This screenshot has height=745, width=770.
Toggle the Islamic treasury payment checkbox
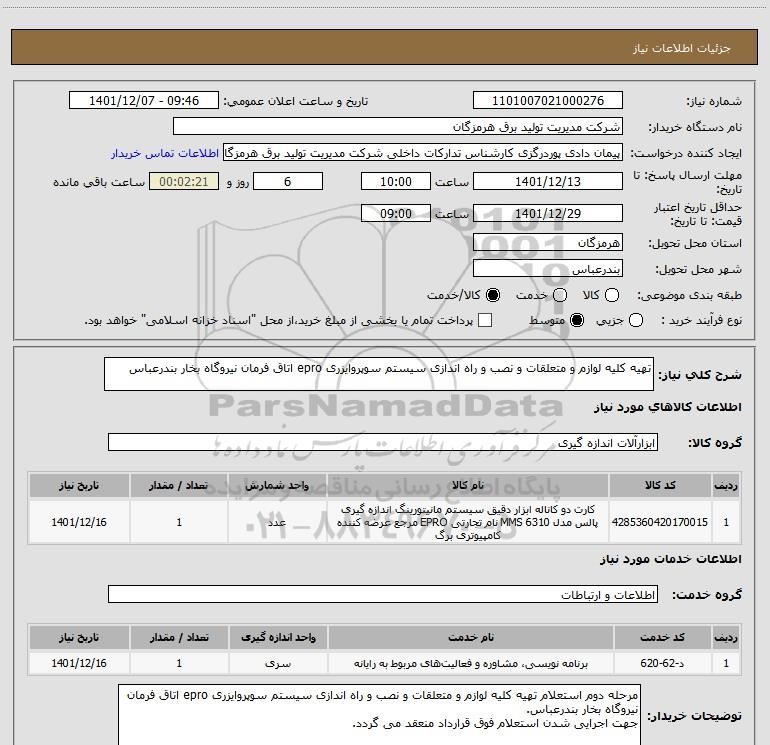point(485,321)
